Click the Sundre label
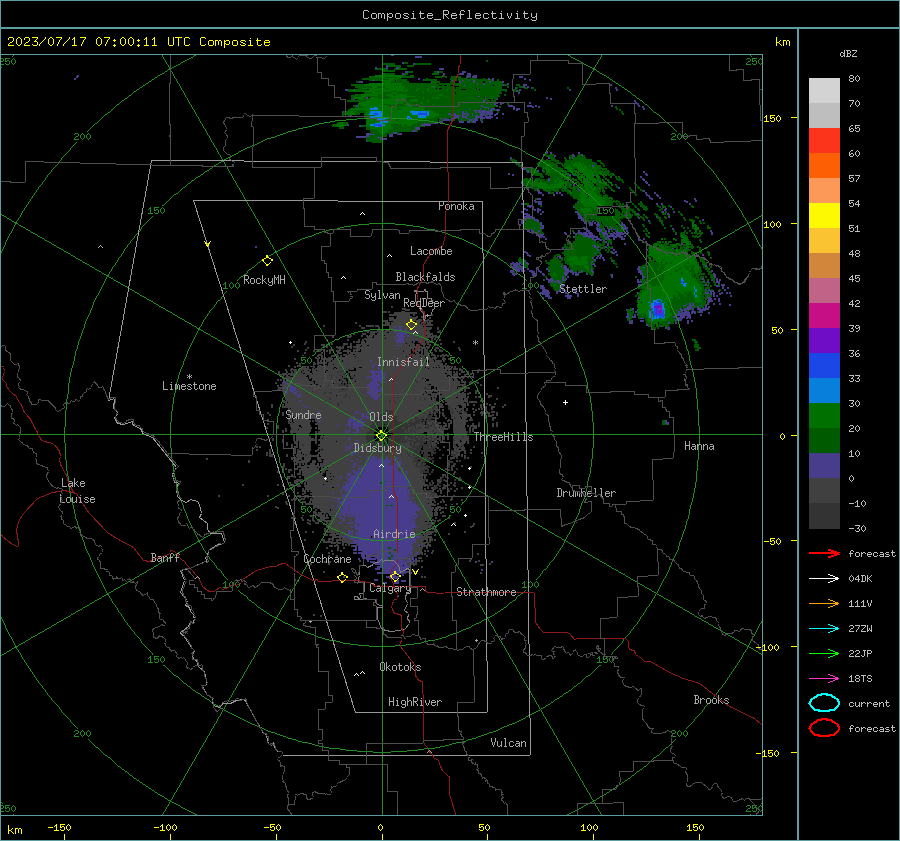900x841 pixels. tap(303, 414)
